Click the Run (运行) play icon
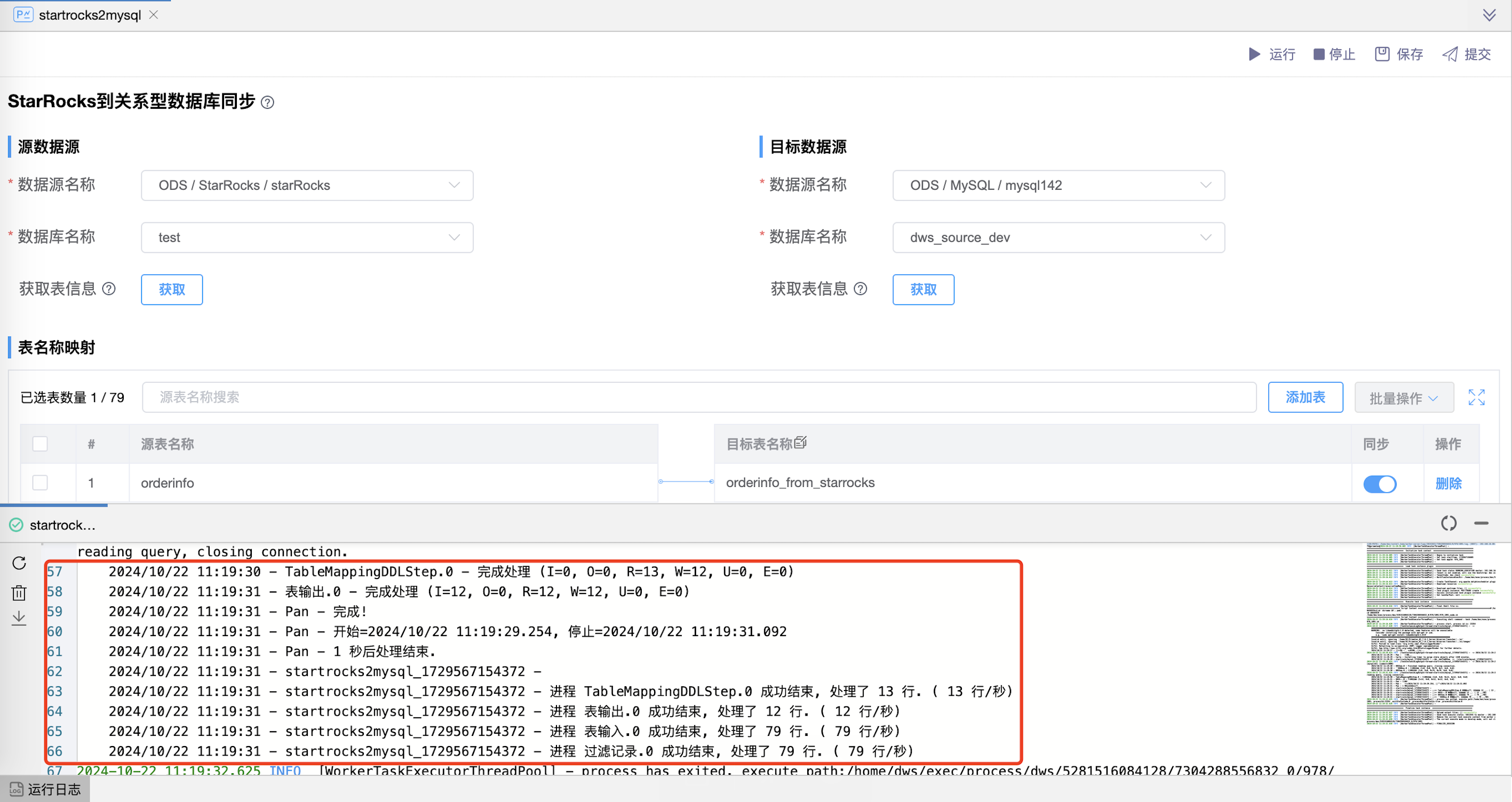Screen dimensions: 1512x802 coord(1254,54)
